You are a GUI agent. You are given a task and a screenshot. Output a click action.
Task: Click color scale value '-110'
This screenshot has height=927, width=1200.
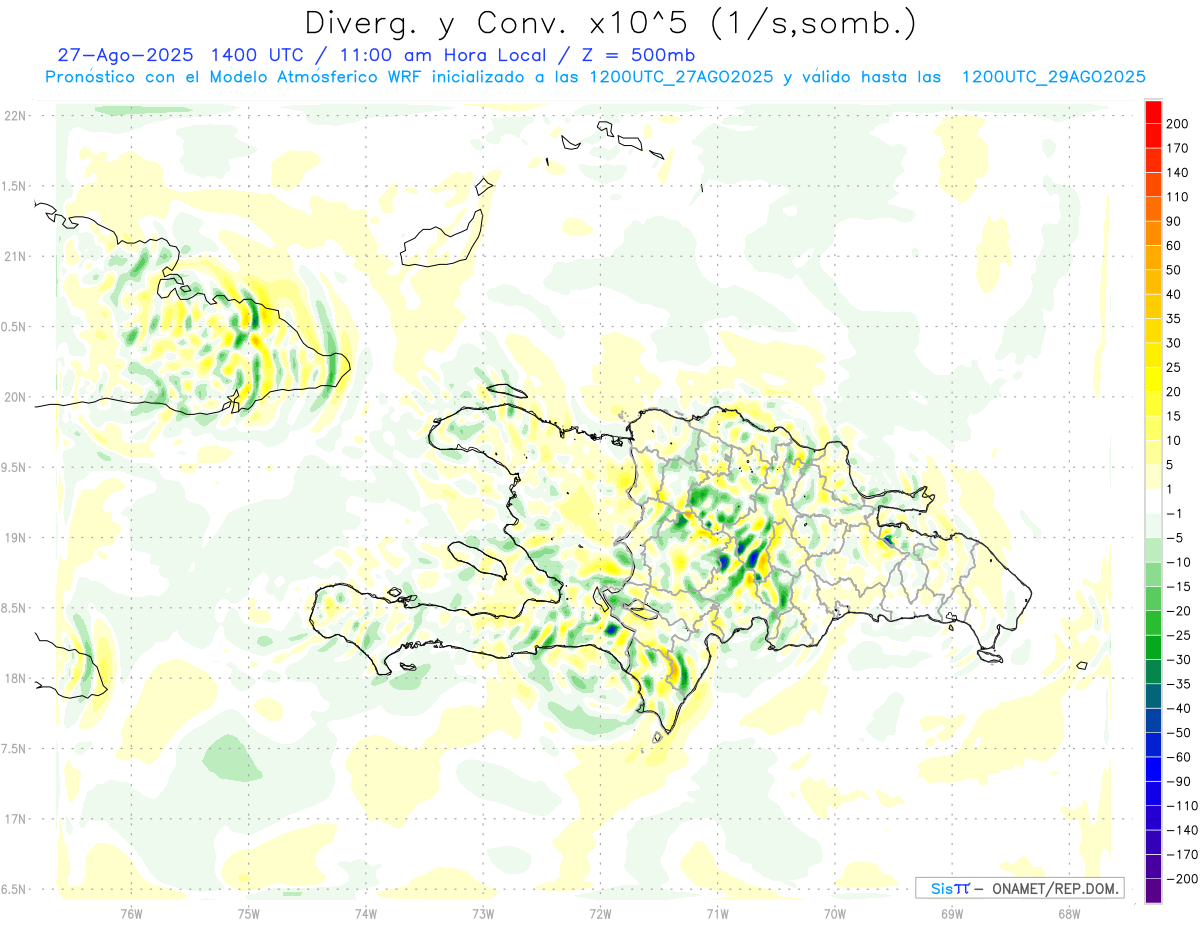point(1183,805)
